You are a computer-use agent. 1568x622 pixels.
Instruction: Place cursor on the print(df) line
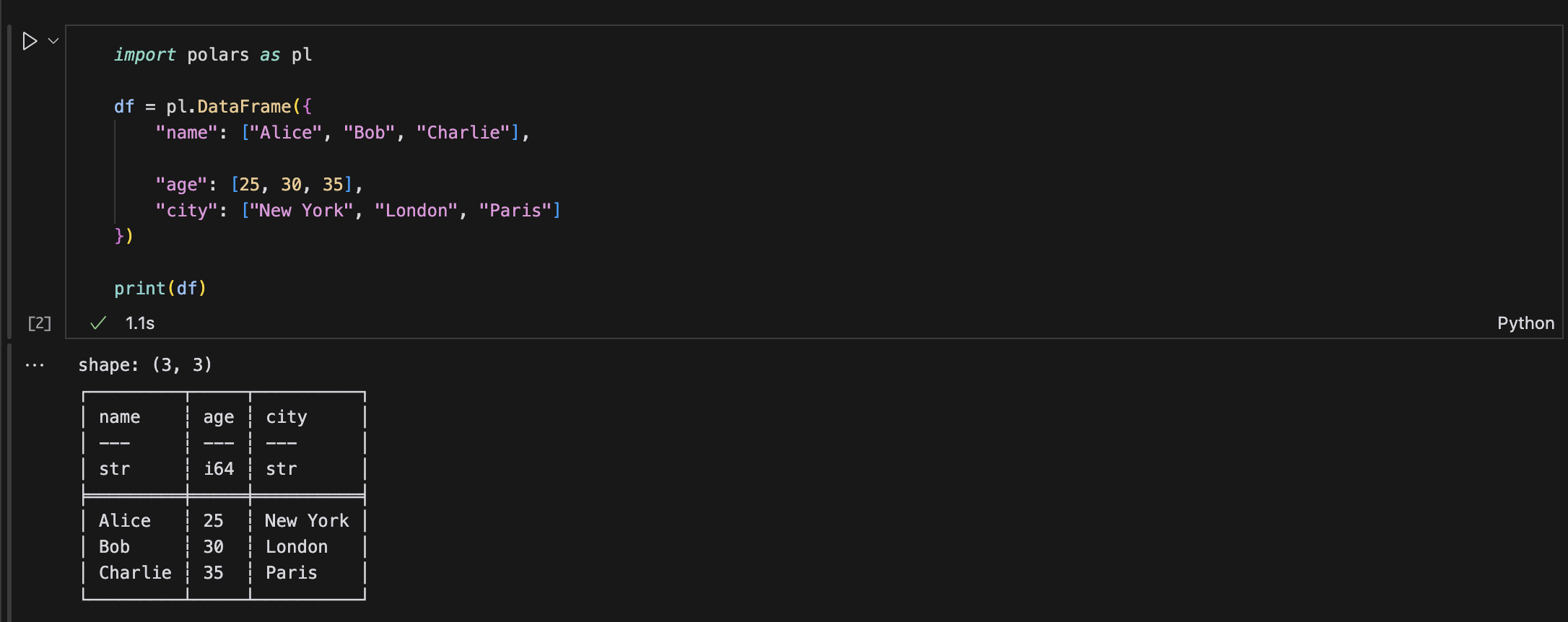click(160, 287)
